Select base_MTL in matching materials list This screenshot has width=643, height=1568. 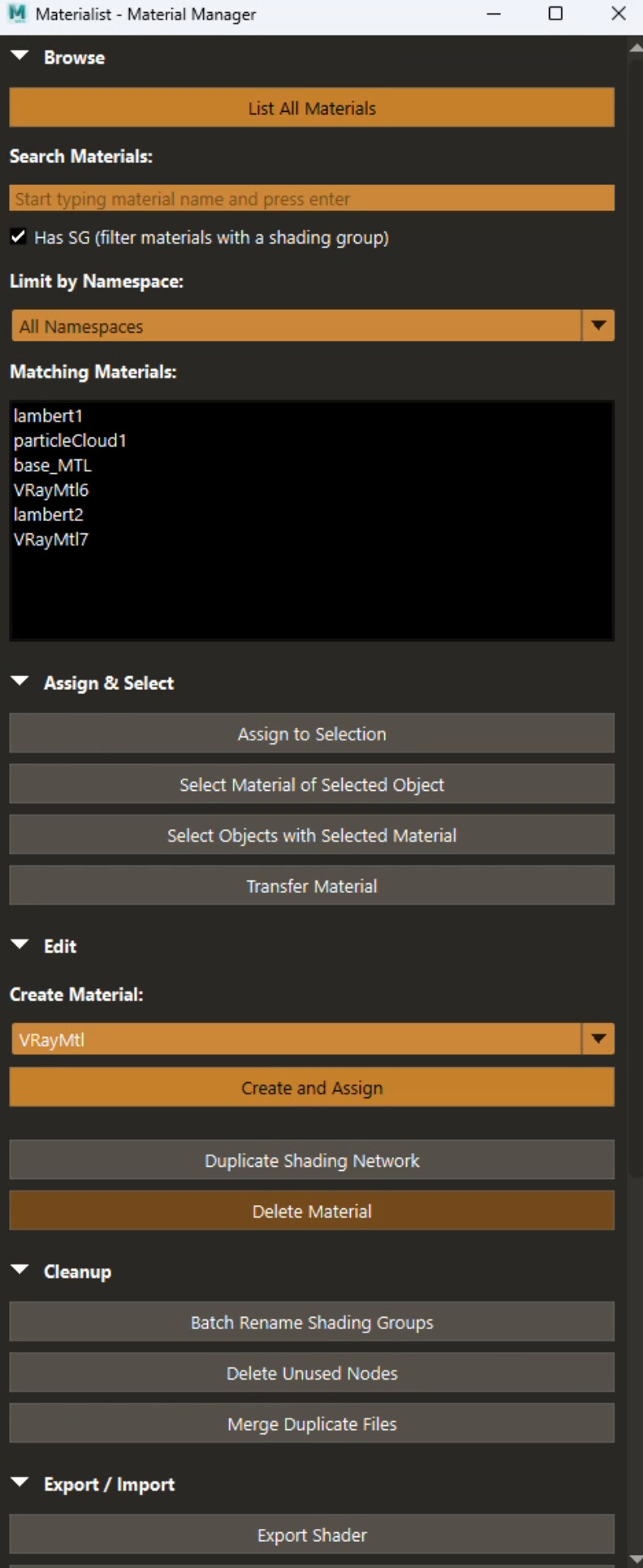[x=52, y=466]
